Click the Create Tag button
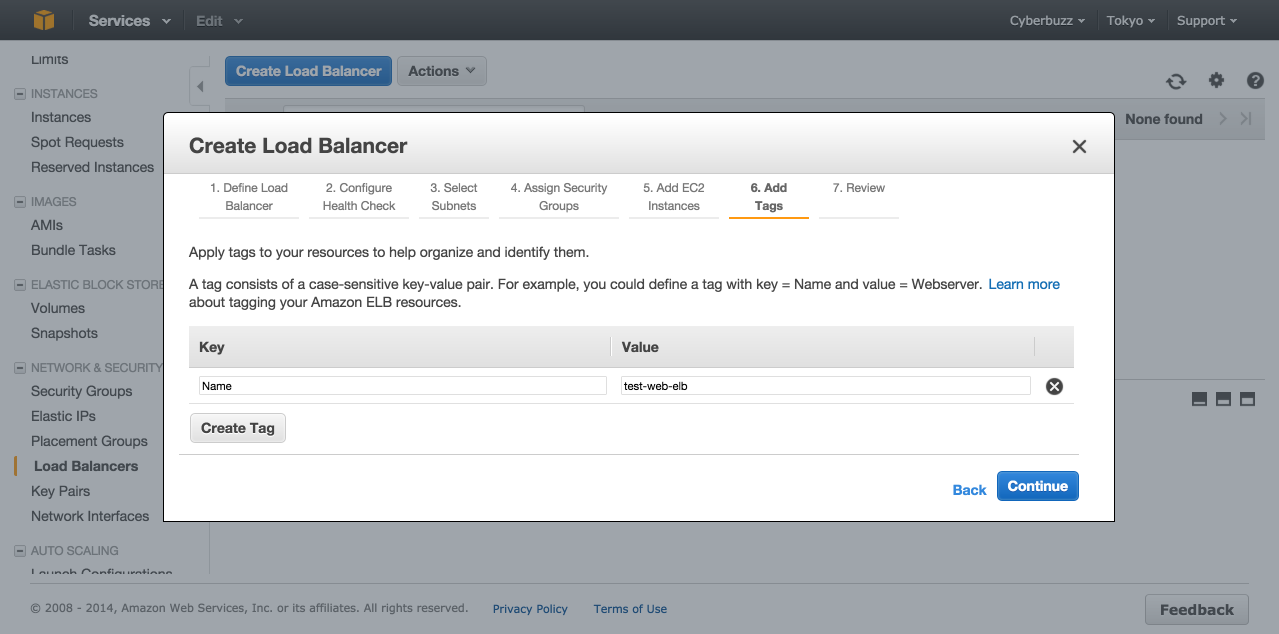 click(x=238, y=428)
